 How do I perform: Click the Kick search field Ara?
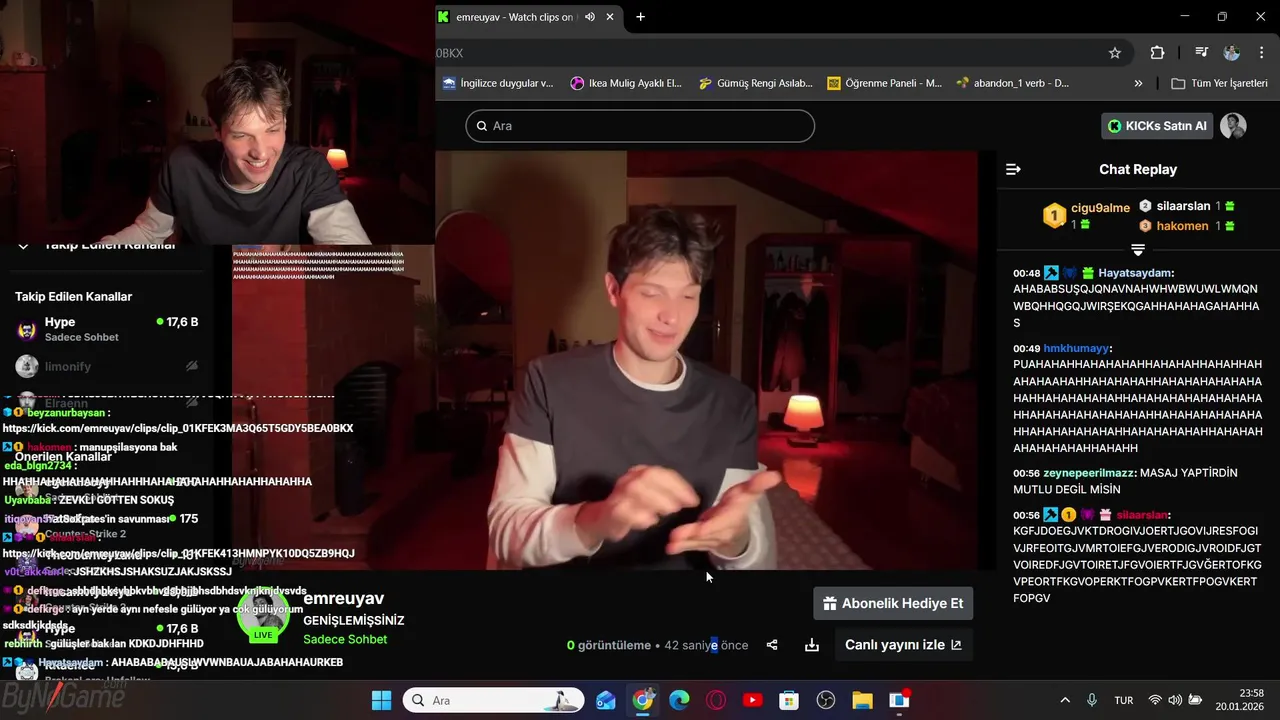(x=640, y=126)
